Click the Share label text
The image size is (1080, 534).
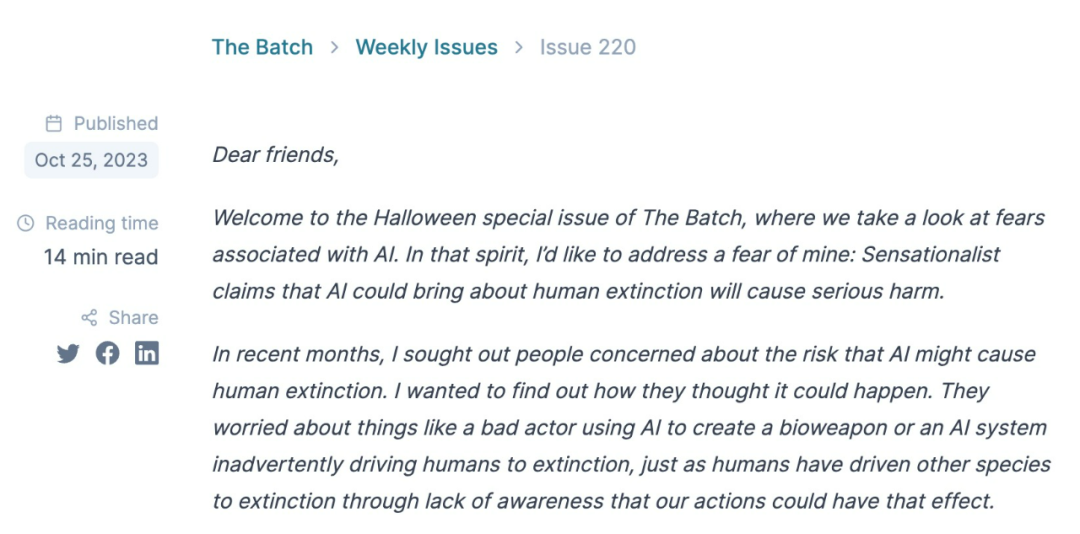(x=134, y=318)
